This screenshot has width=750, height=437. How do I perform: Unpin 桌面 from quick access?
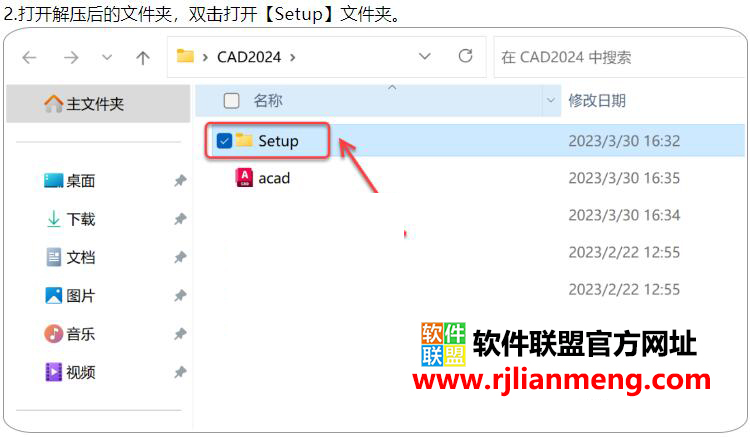click(x=180, y=181)
